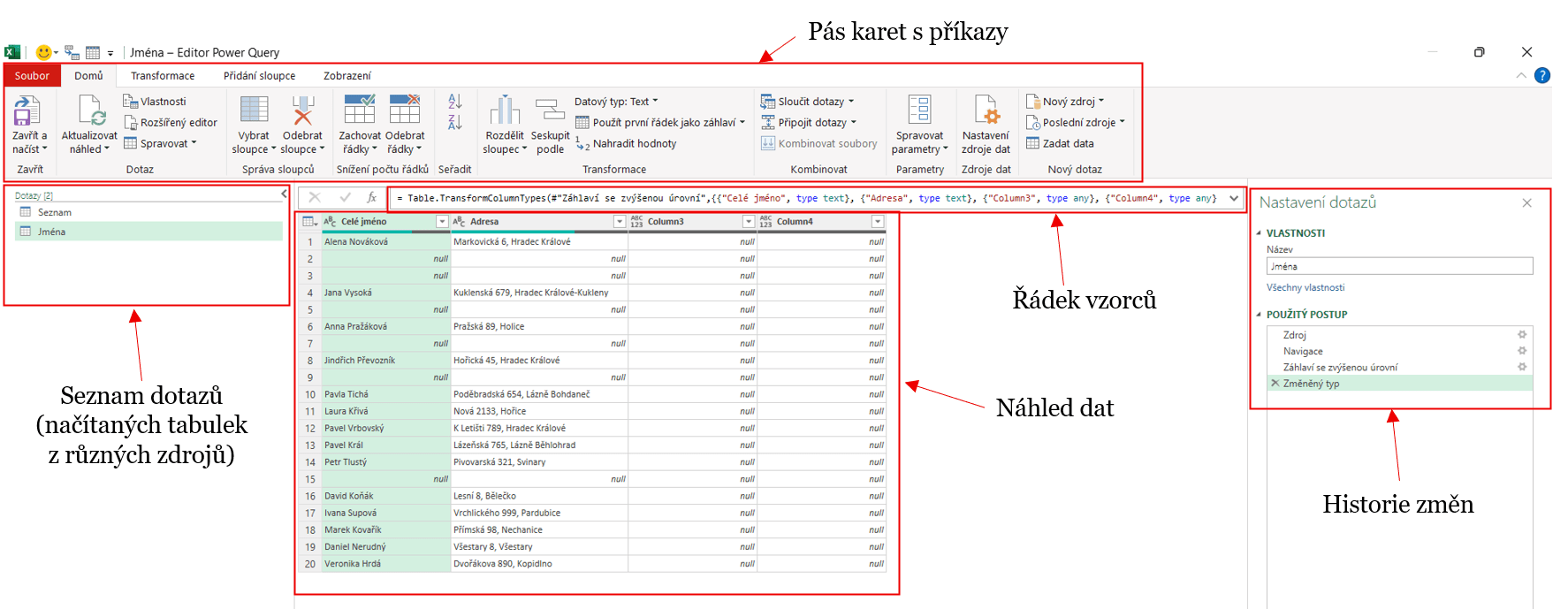Click the Zavřít a načíst icon
Viewport: 1568px width, 609px height.
[x=27, y=111]
